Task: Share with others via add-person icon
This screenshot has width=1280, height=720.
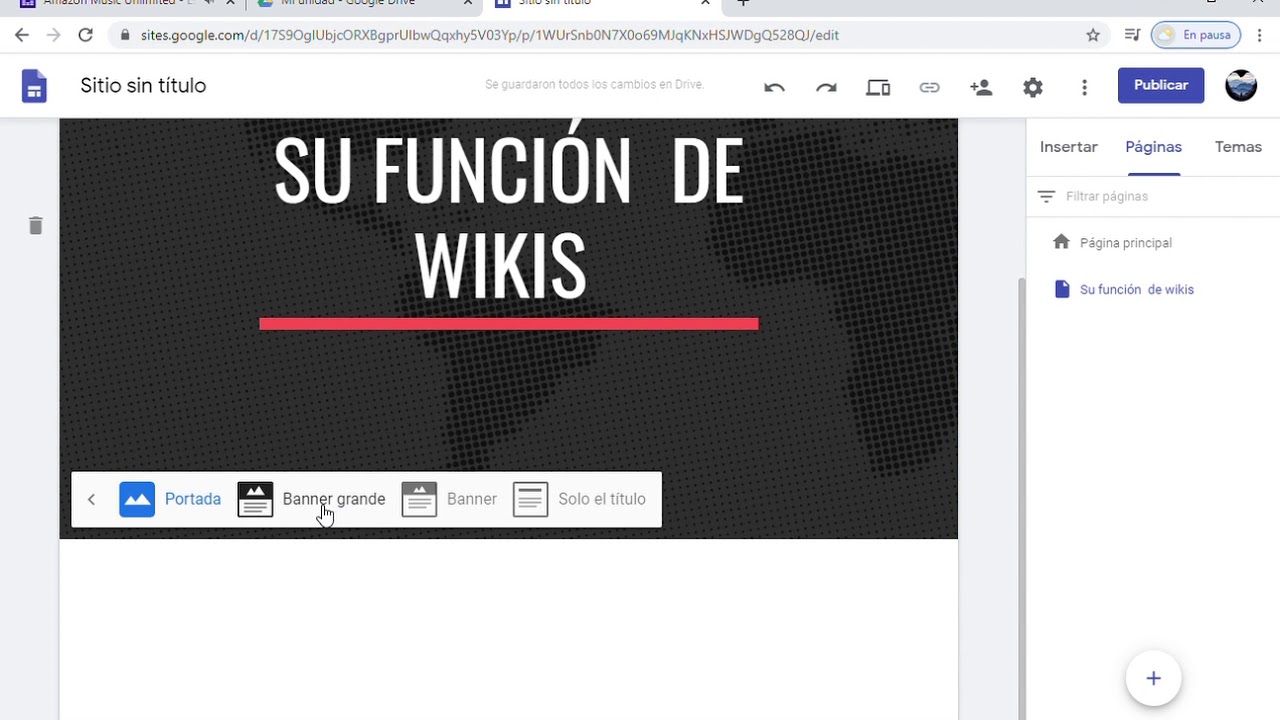Action: [x=981, y=87]
